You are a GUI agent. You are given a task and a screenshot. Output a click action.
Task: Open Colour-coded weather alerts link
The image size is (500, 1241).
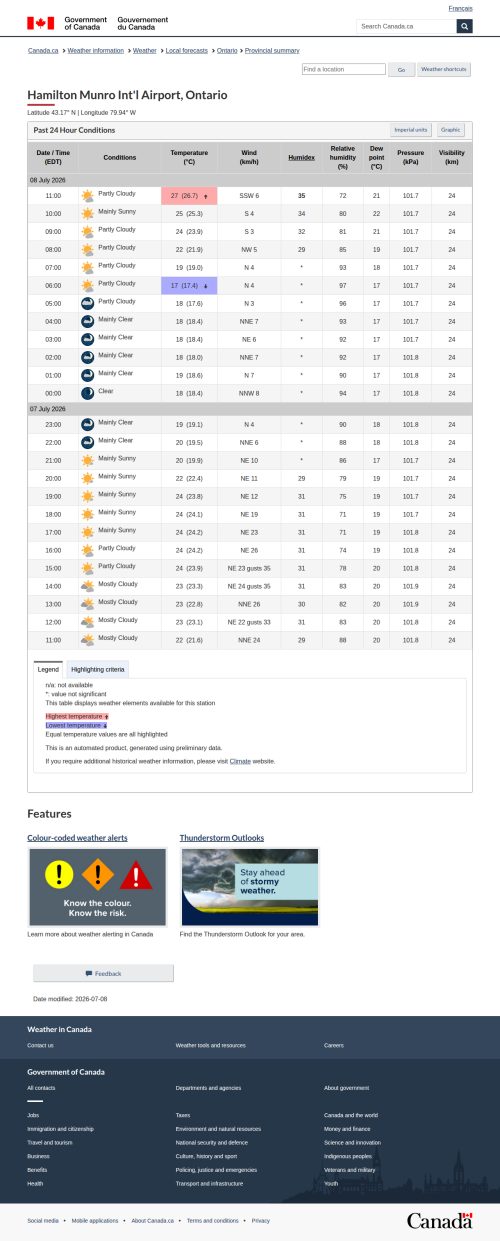(x=77, y=837)
